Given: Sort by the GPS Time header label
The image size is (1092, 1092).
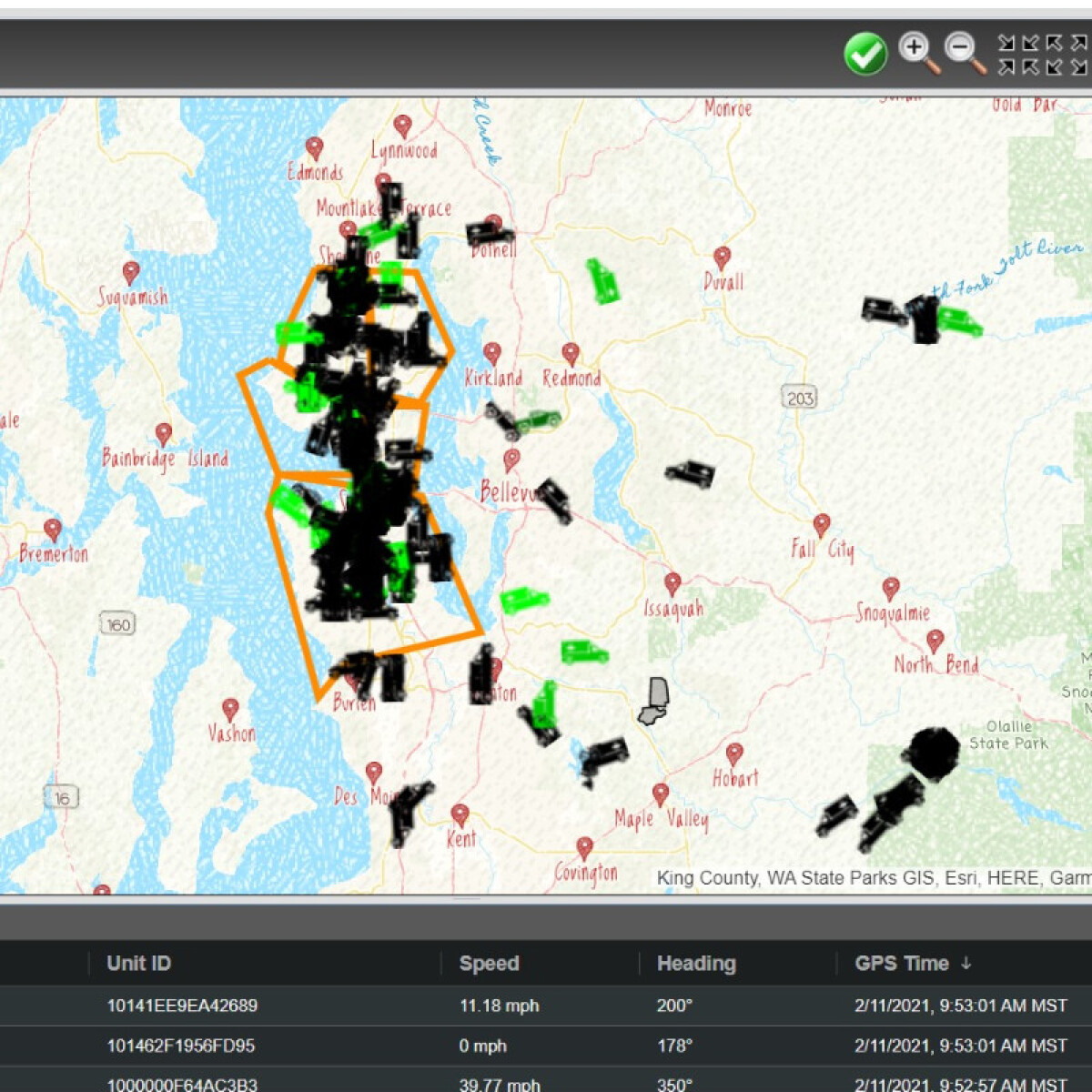Looking at the screenshot, I should (902, 963).
